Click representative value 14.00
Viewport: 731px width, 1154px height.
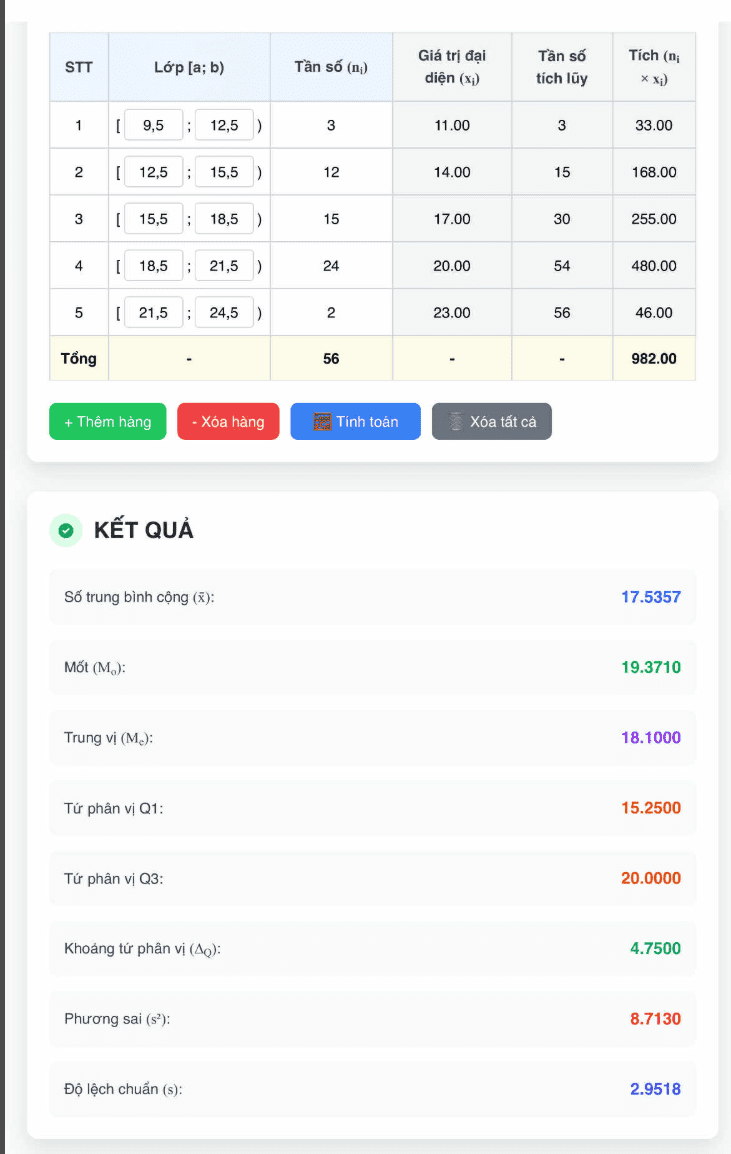(x=452, y=172)
